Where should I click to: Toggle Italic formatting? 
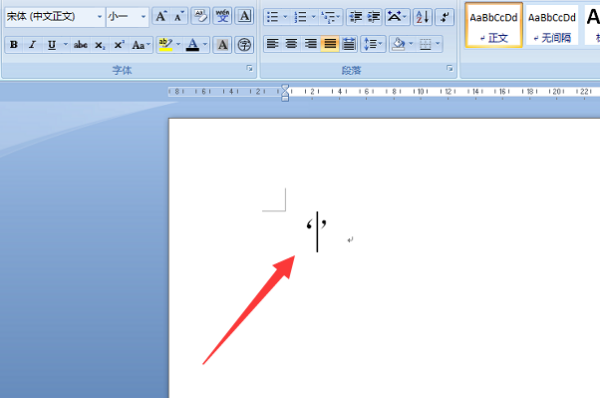click(33, 45)
